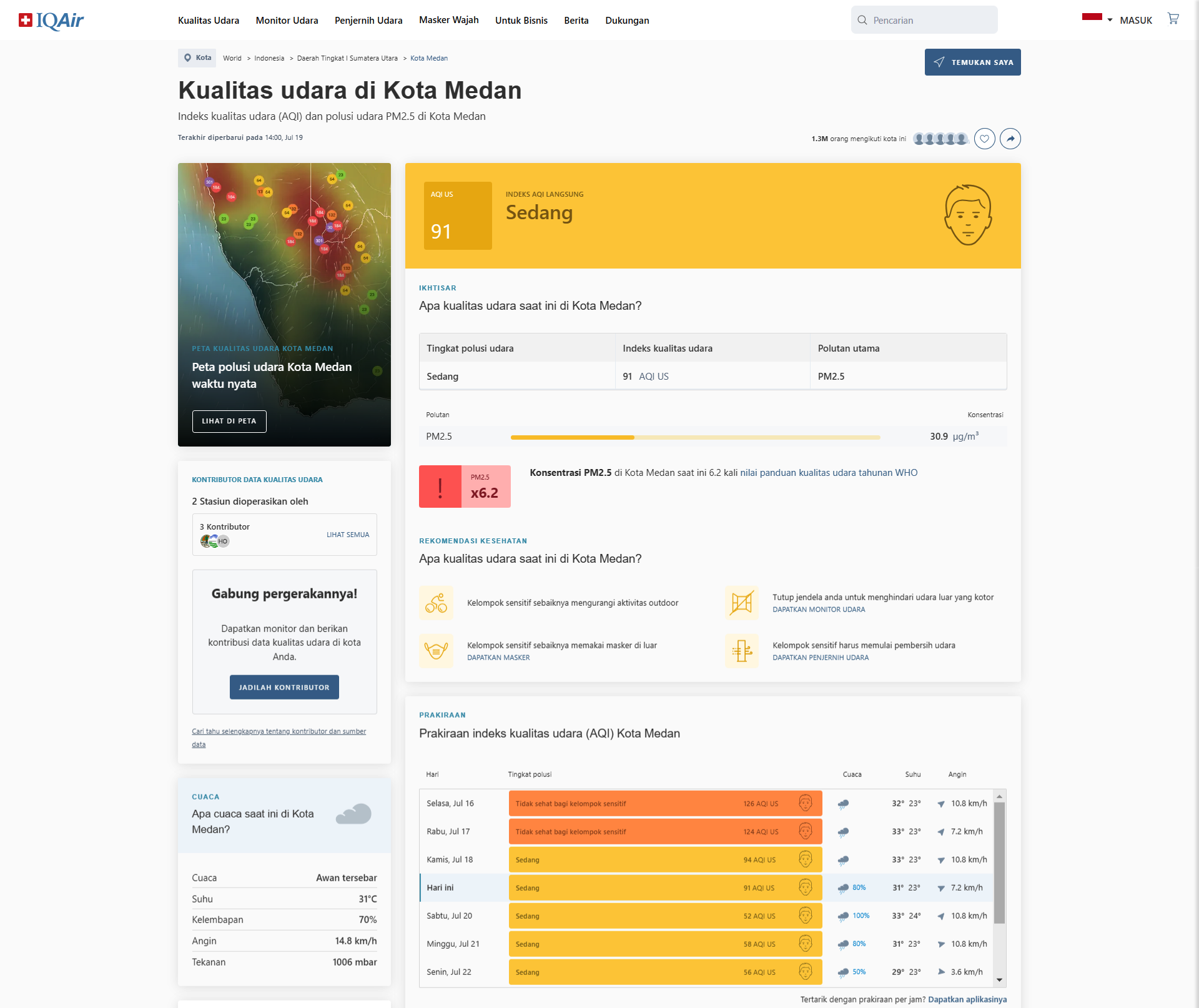Click the face mask recommendation icon

[436, 651]
